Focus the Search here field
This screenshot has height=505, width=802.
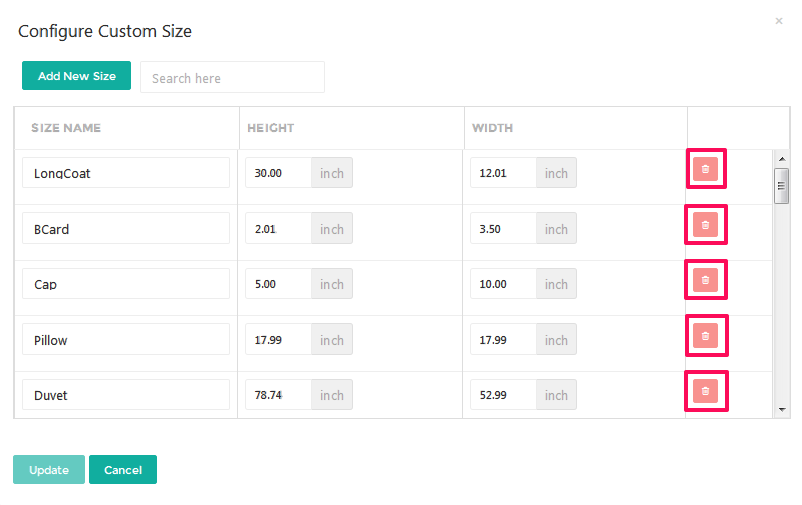(x=232, y=77)
